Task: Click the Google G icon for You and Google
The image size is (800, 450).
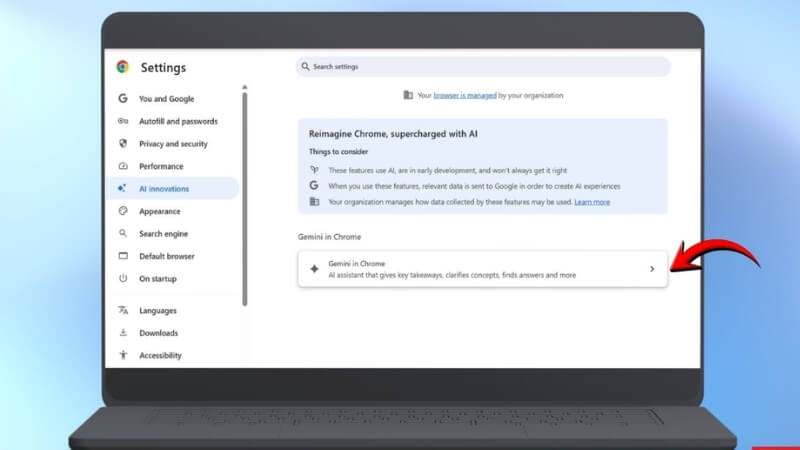Action: coord(123,98)
